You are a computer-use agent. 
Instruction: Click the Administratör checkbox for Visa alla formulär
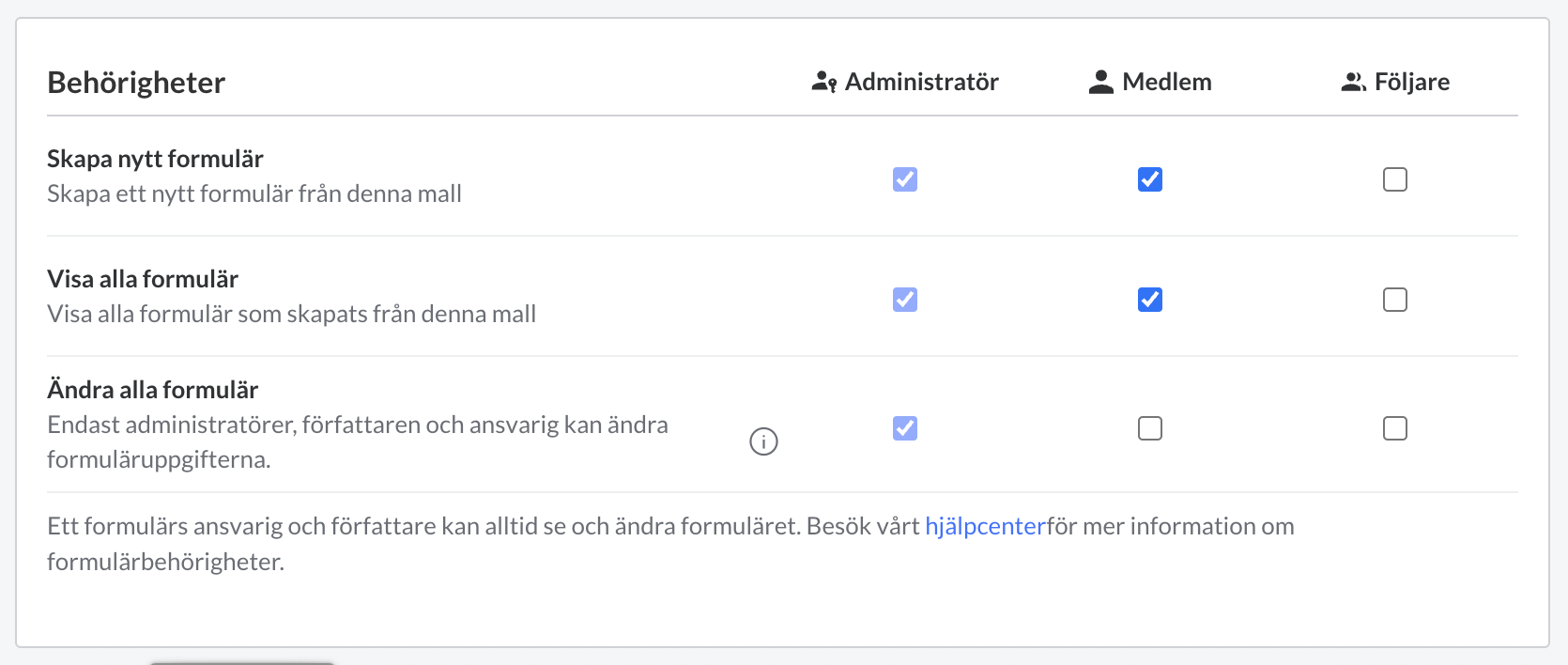coord(904,299)
